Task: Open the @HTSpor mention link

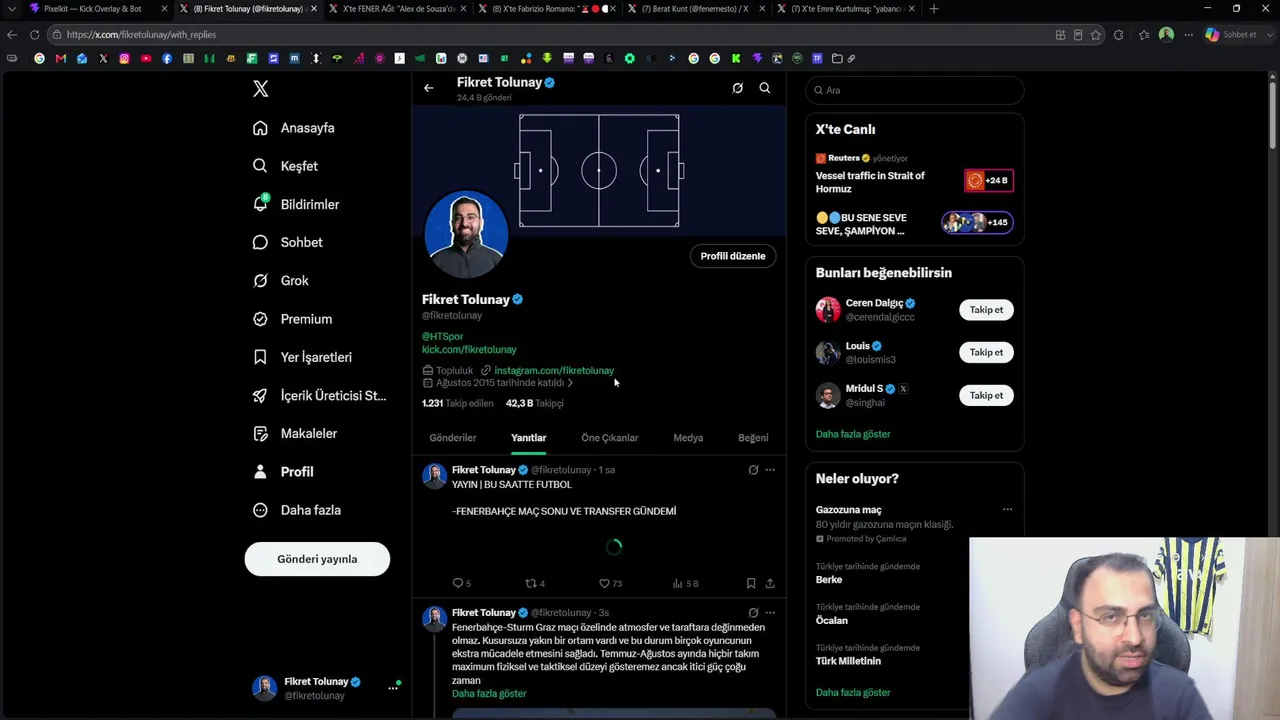Action: point(442,337)
